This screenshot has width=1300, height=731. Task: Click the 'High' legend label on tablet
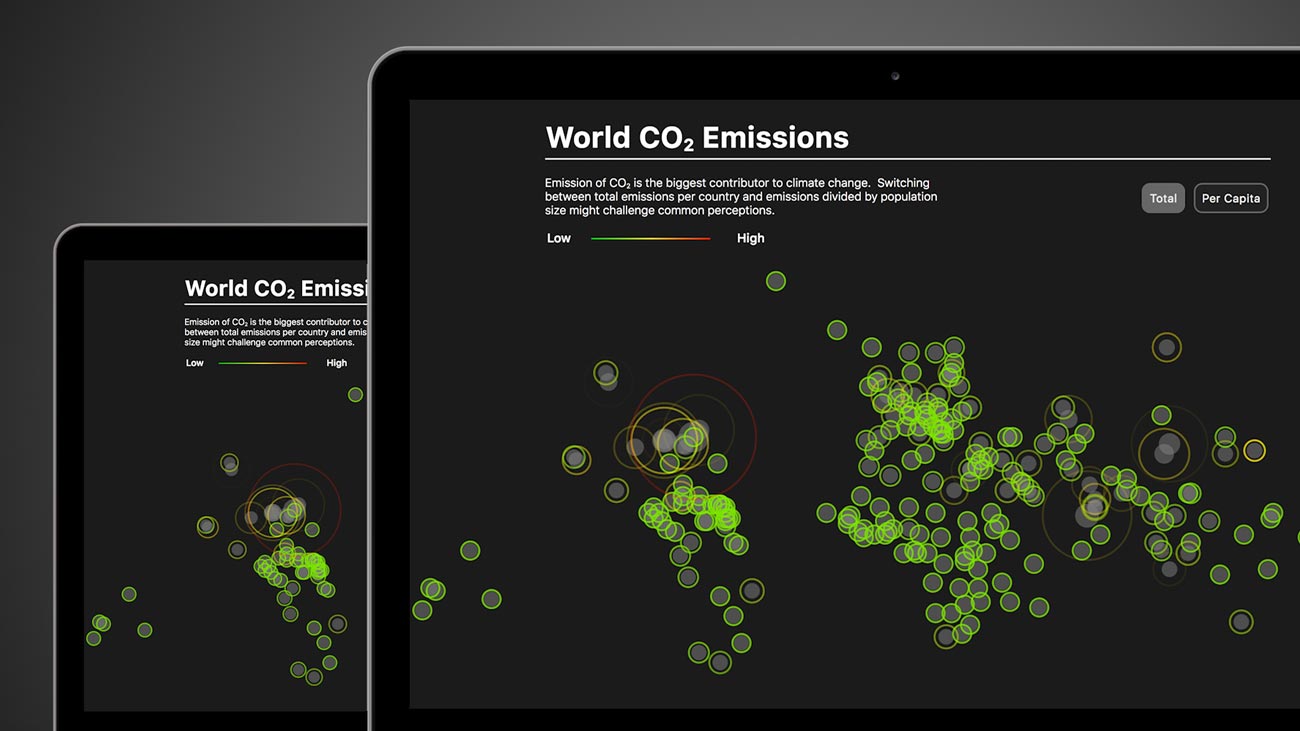coord(337,363)
